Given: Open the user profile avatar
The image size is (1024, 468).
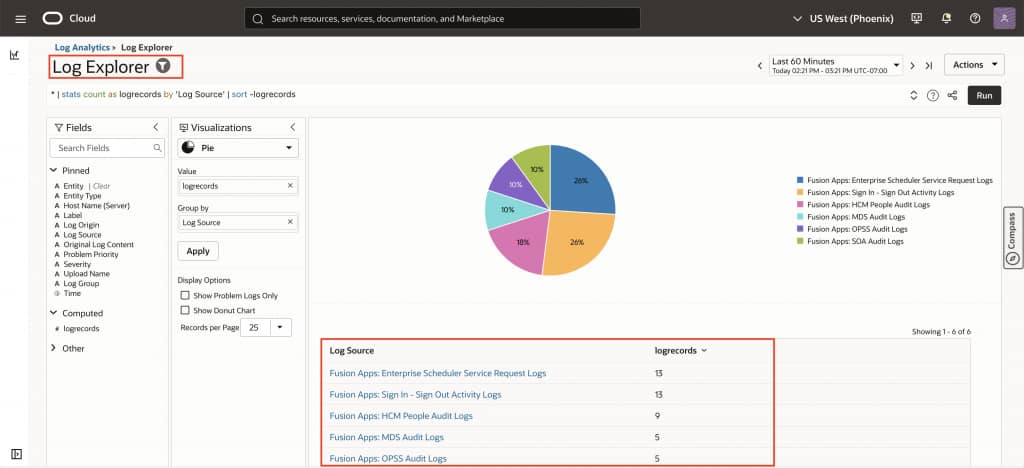Looking at the screenshot, I should click(1004, 18).
